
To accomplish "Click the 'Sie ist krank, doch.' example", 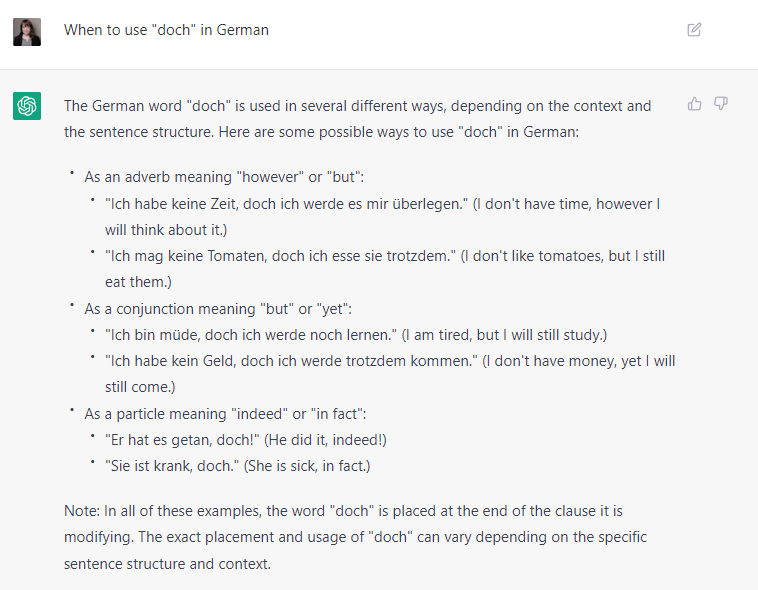I will click(238, 466).
